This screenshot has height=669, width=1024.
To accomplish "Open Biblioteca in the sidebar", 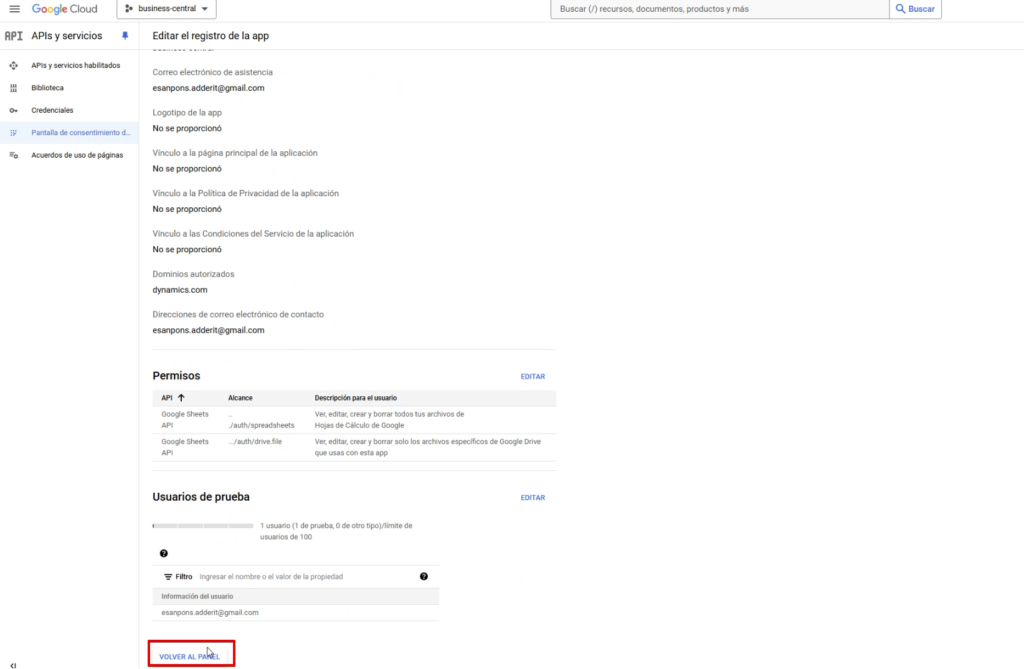I will click(x=48, y=88).
